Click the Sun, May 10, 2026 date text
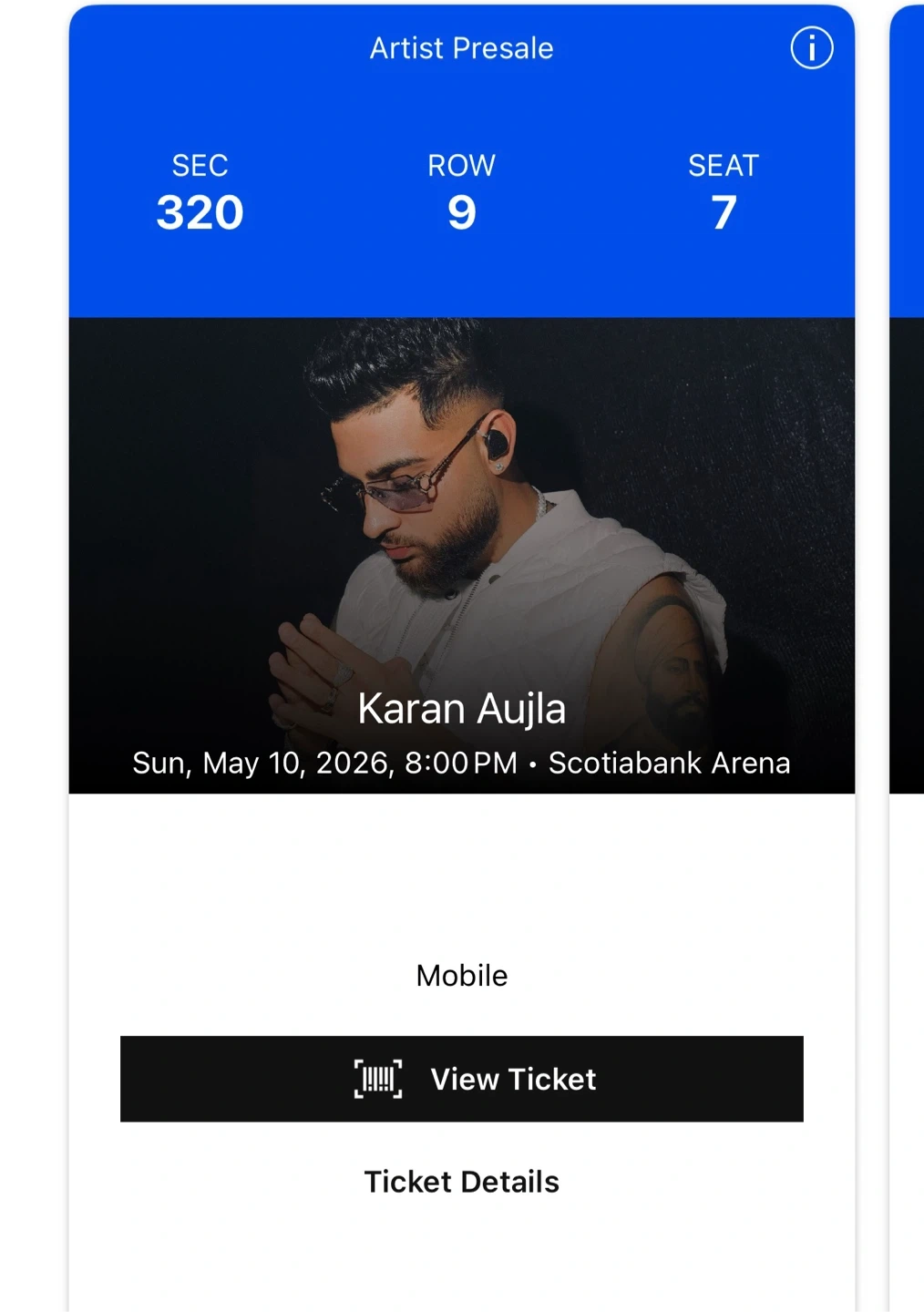The image size is (924, 1312). click(262, 763)
